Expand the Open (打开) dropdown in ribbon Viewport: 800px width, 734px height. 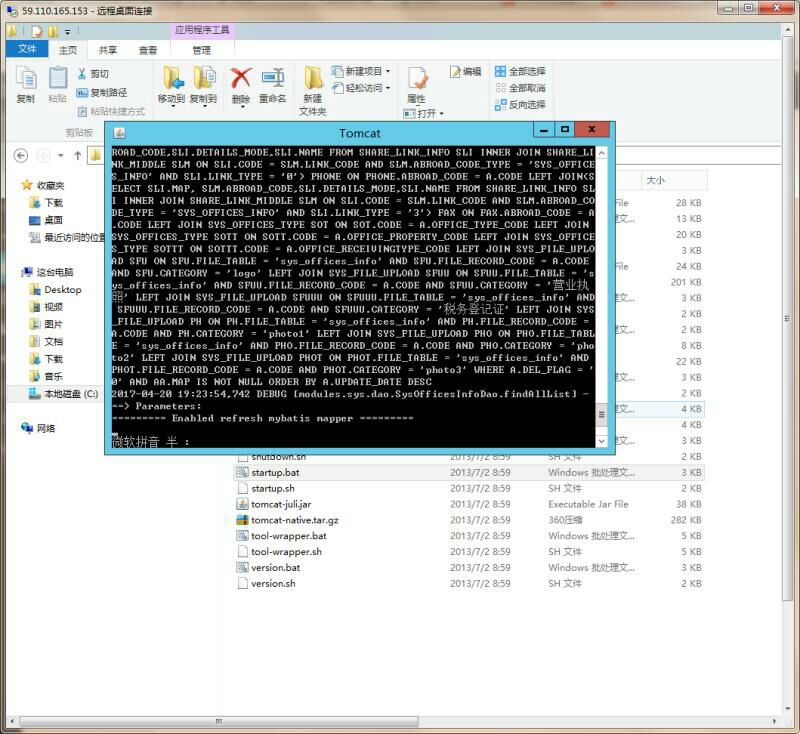(x=429, y=113)
